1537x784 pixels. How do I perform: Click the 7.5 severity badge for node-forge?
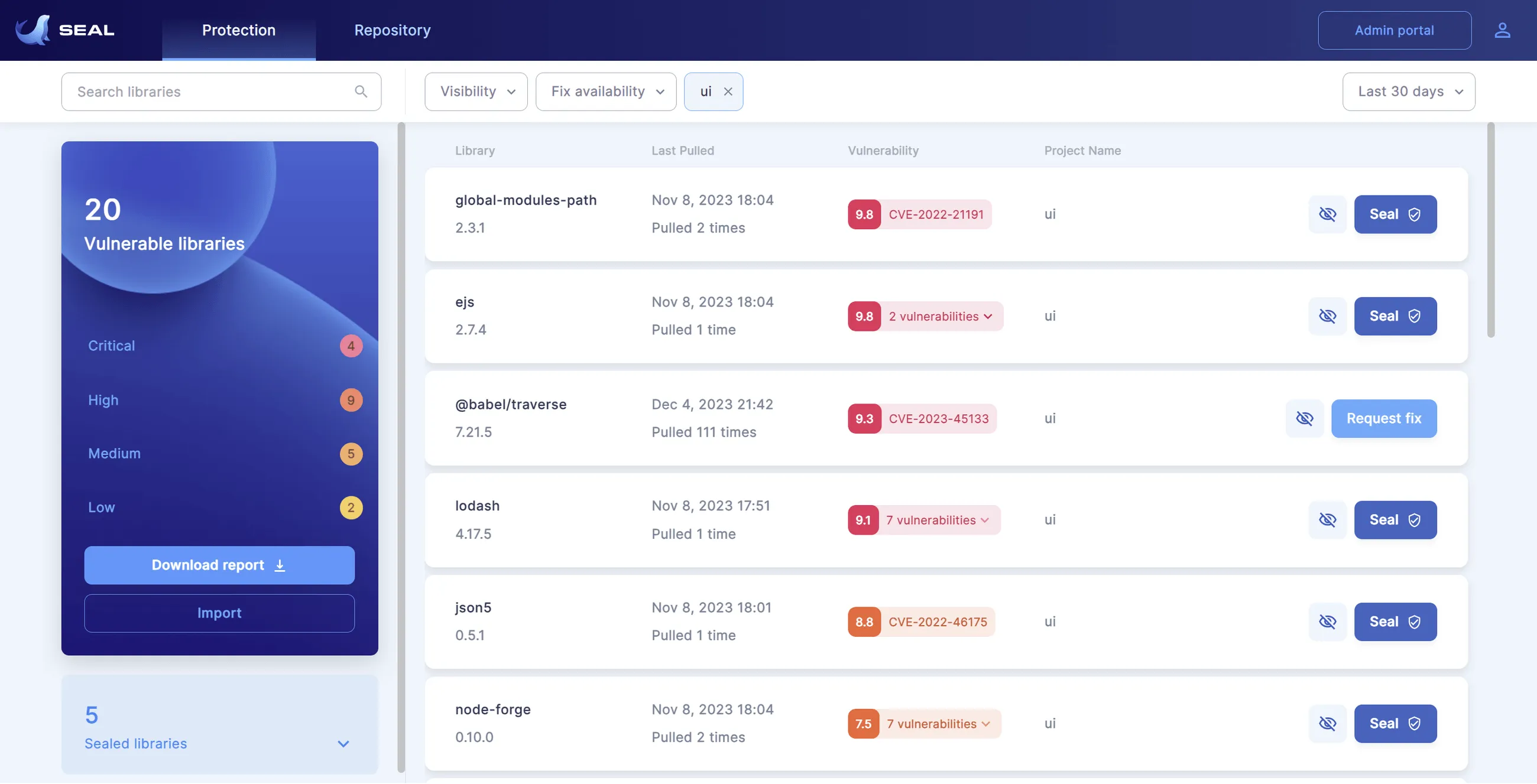tap(862, 723)
